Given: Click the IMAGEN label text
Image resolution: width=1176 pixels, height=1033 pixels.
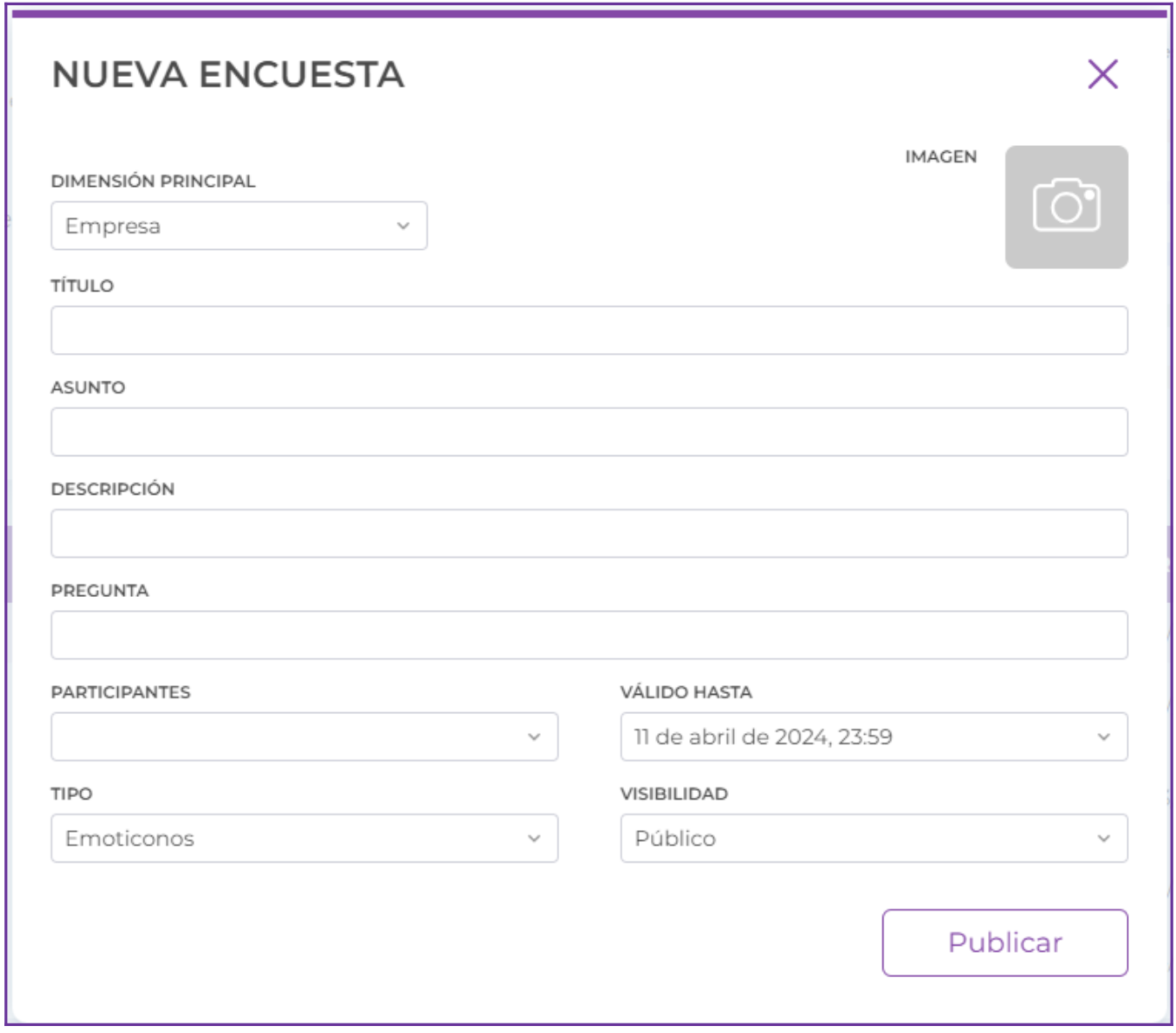Looking at the screenshot, I should pyautogui.click(x=941, y=156).
